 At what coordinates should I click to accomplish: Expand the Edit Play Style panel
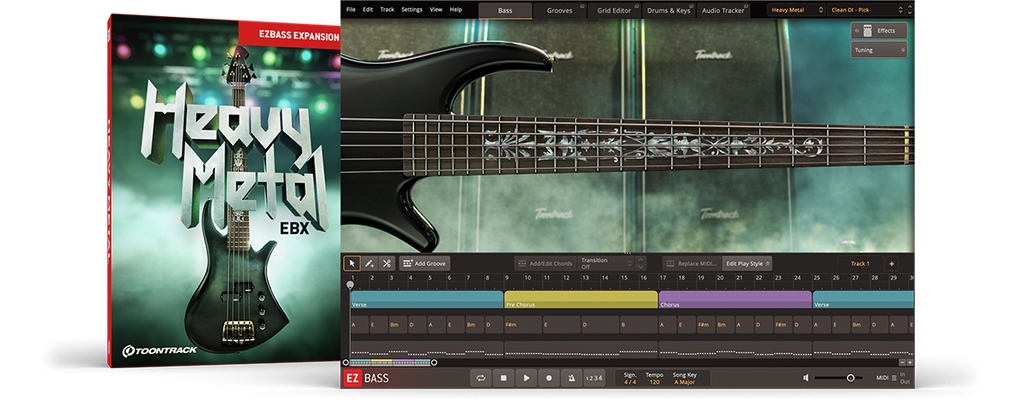pos(747,264)
